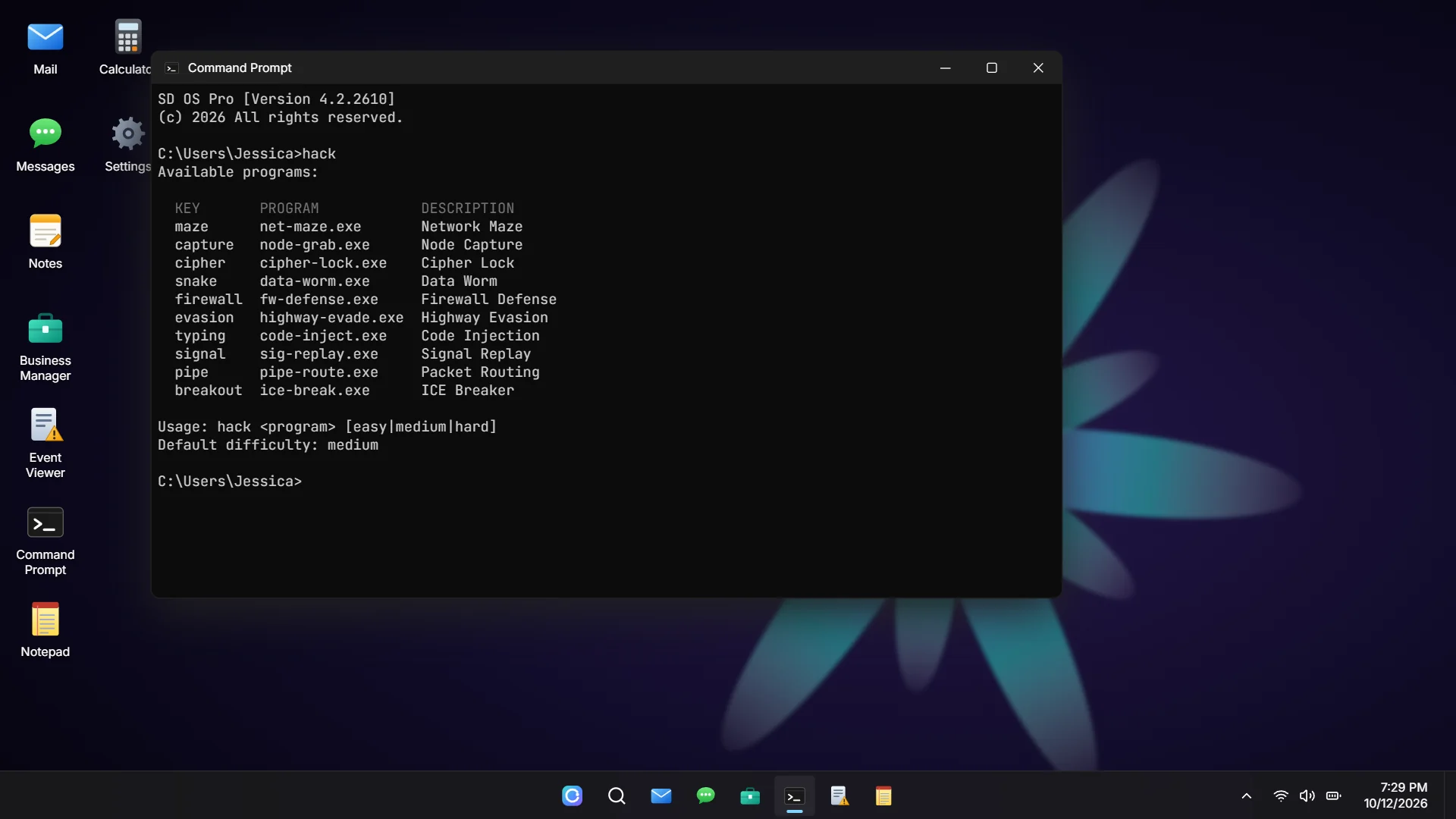The image size is (1456, 819).
Task: Open the Business Manager desktop icon
Action: 45,347
